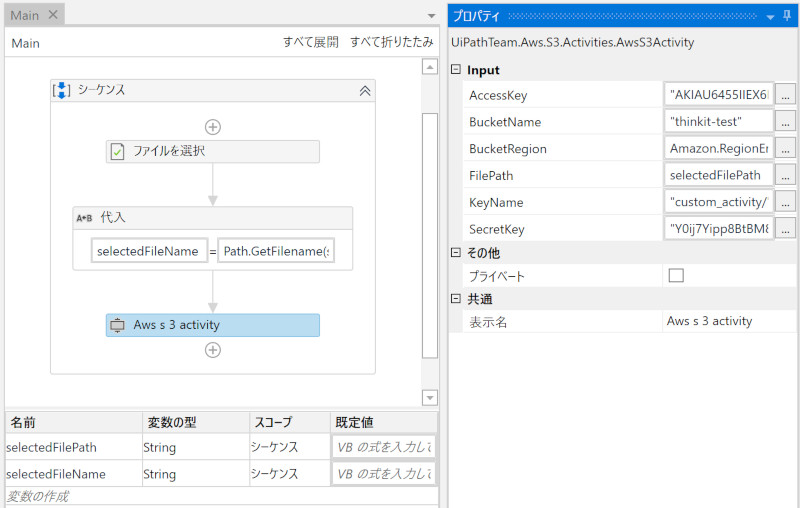Open expression editor for SecretKey field

pyautogui.click(x=786, y=229)
